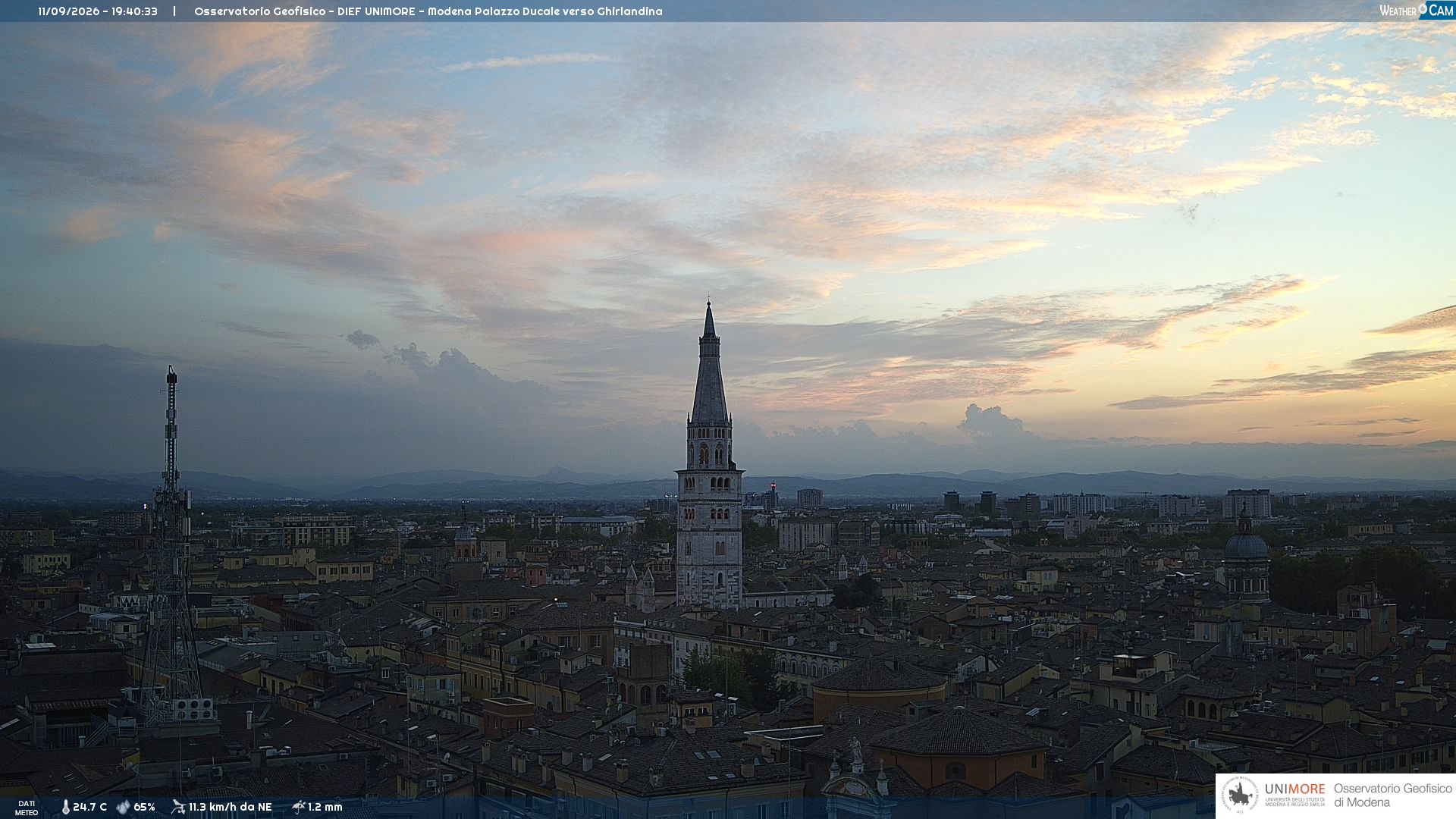Click the camera lens in WeatherCam logo

[1423, 8]
